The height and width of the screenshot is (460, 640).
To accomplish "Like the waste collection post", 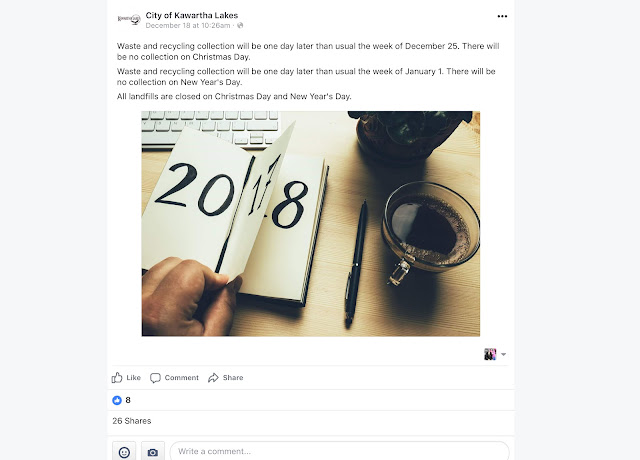I will point(126,378).
